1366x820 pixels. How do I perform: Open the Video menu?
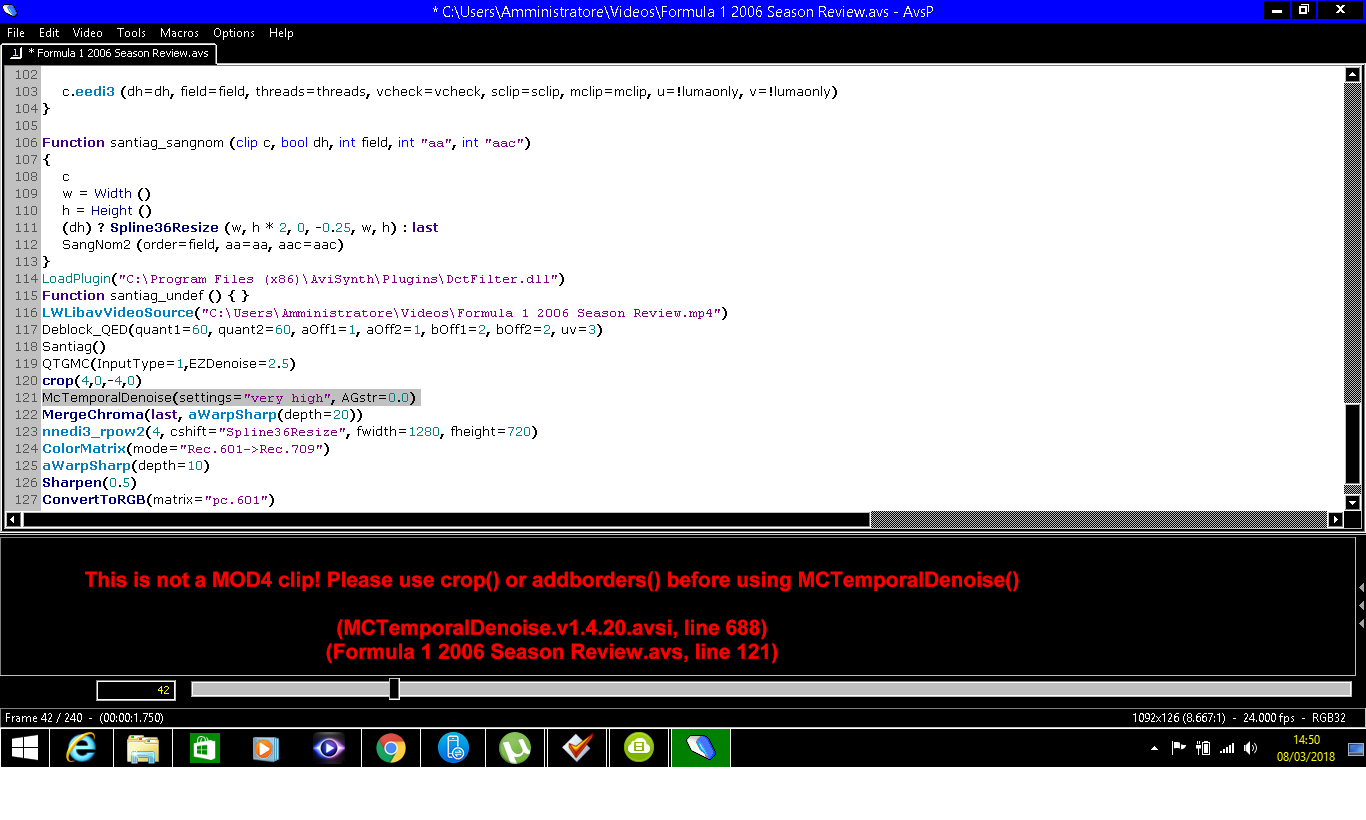[x=87, y=33]
